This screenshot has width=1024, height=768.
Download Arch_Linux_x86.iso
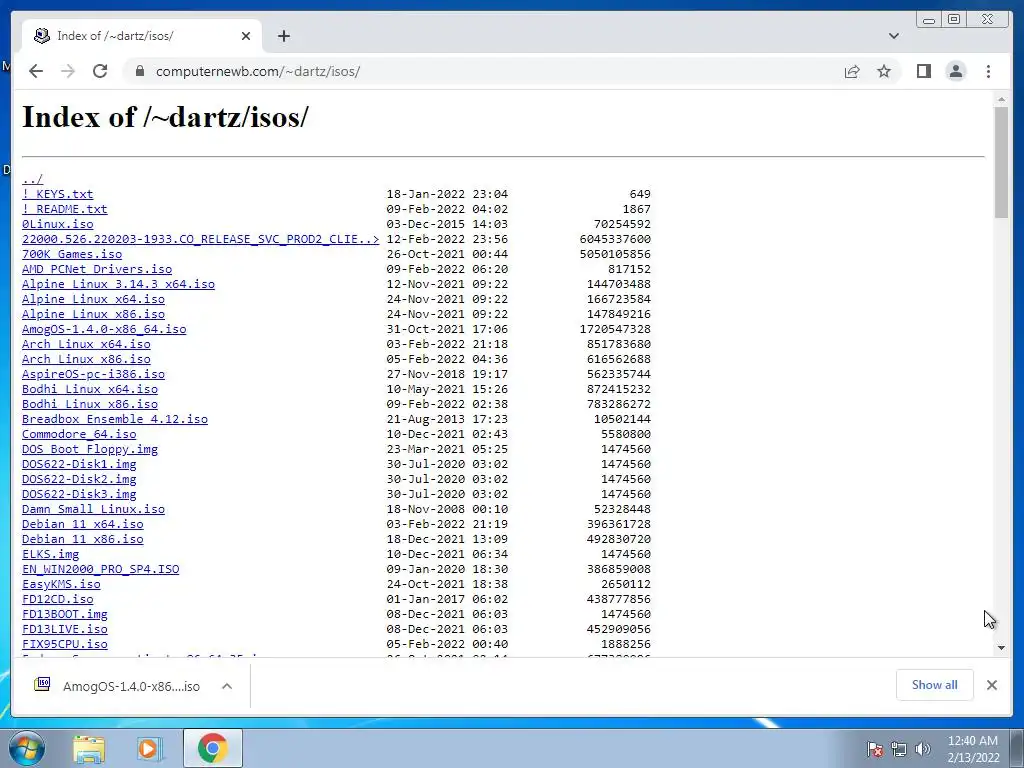pos(86,359)
